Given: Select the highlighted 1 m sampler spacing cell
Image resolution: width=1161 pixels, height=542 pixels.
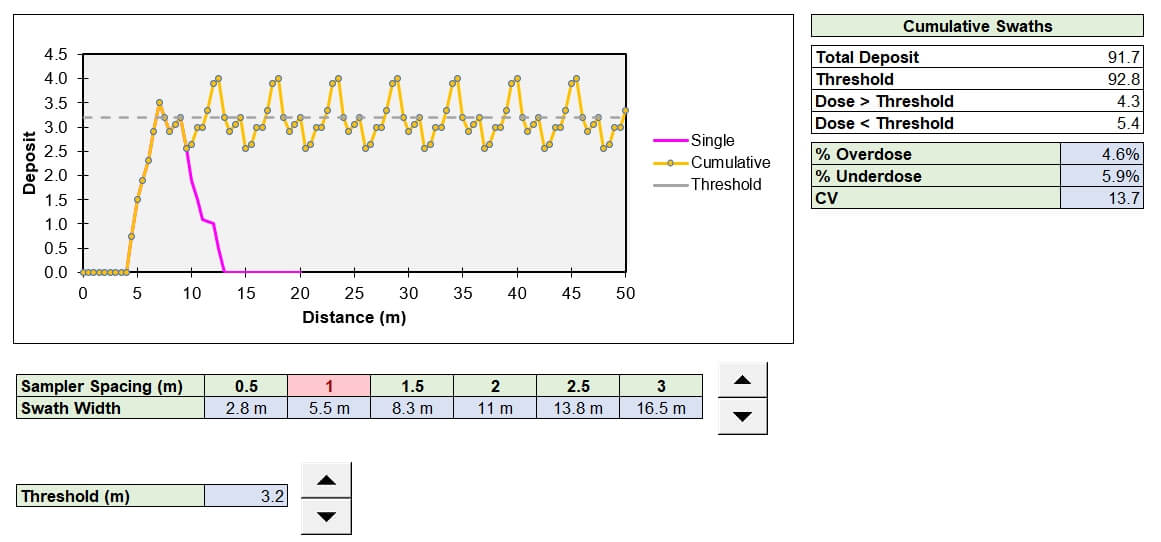Looking at the screenshot, I should [x=329, y=386].
